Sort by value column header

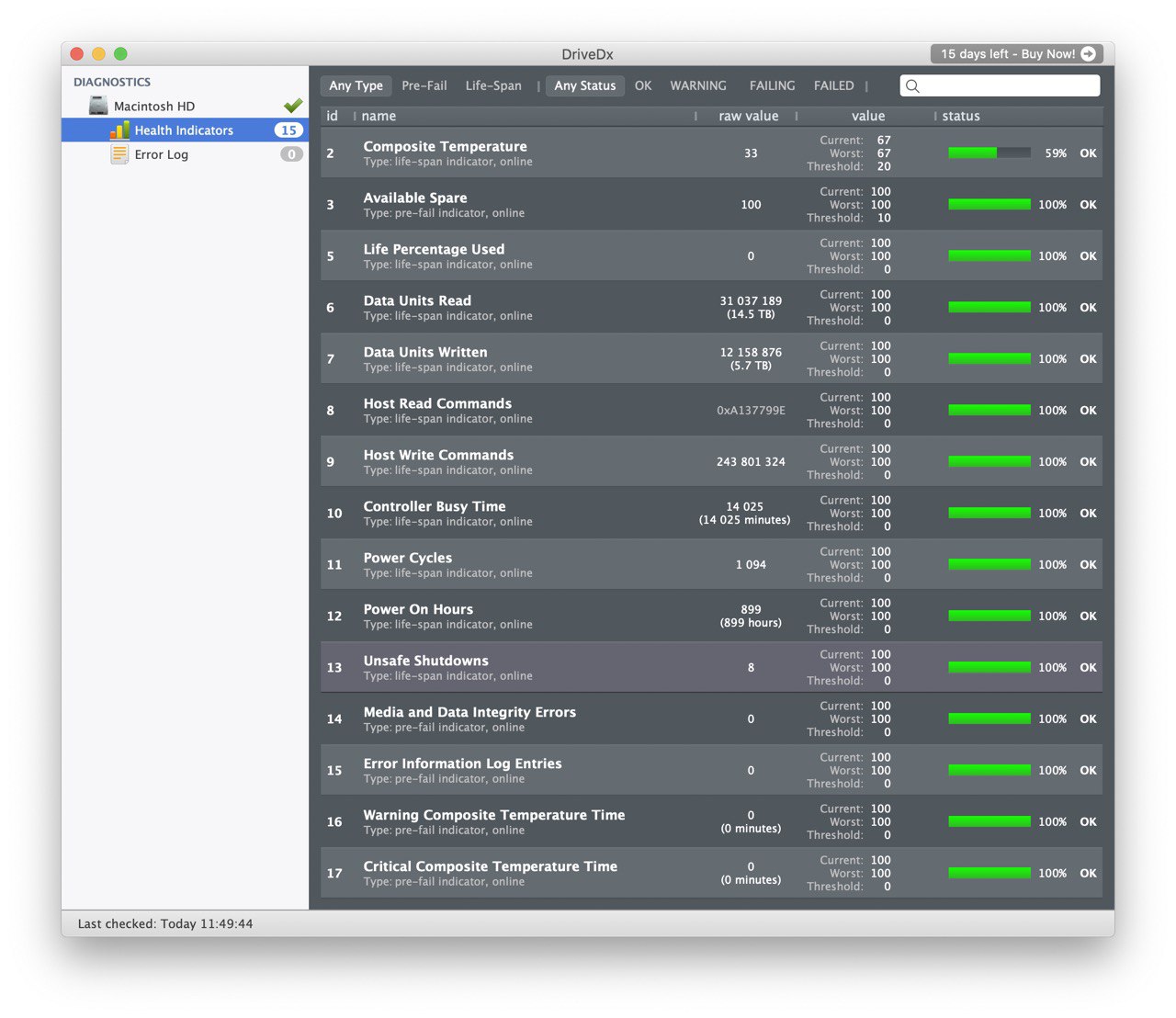click(x=868, y=116)
